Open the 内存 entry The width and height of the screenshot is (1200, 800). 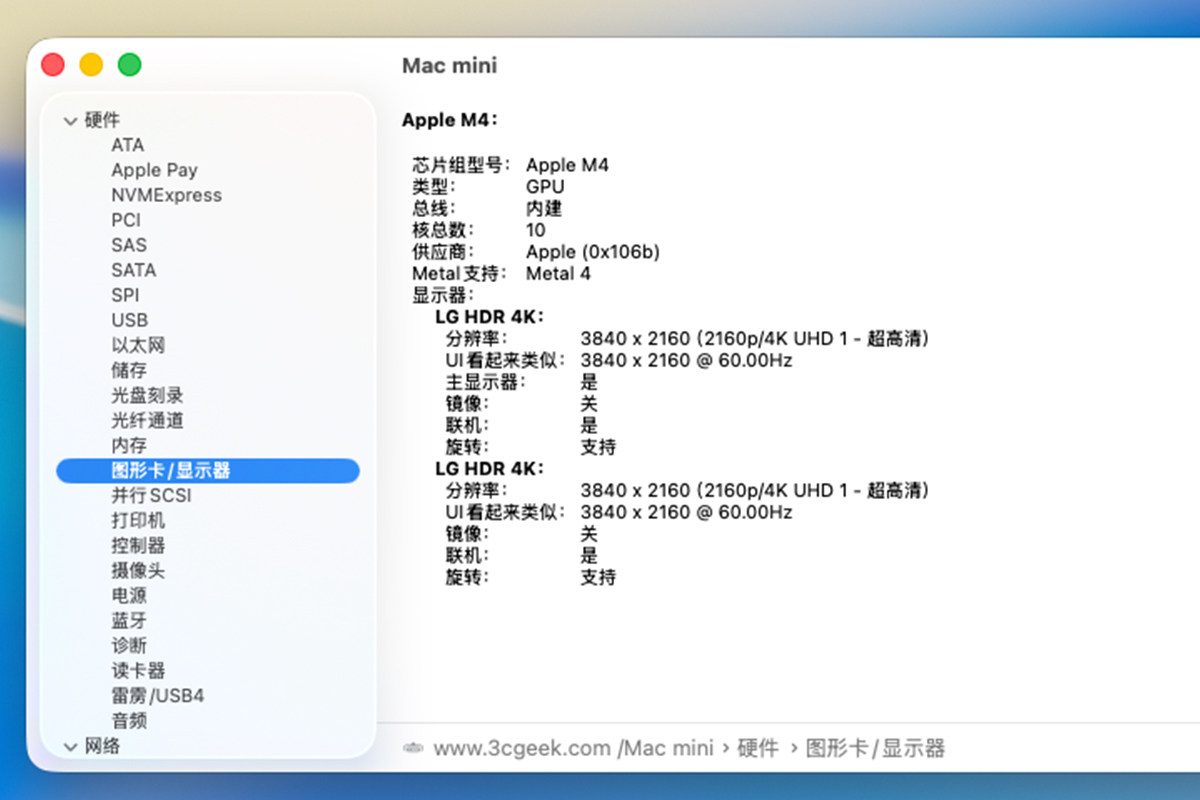tap(129, 445)
